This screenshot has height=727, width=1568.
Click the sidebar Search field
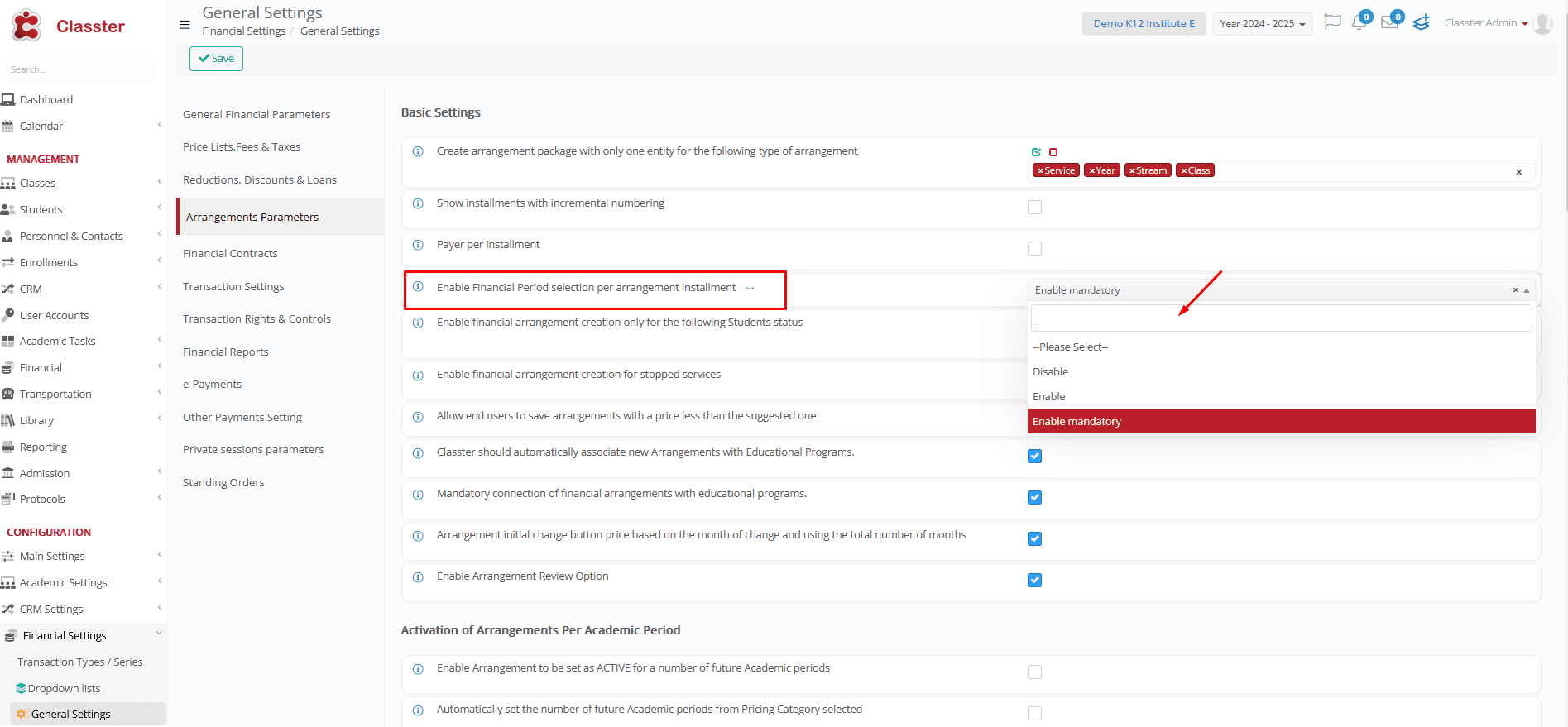pyautogui.click(x=79, y=69)
